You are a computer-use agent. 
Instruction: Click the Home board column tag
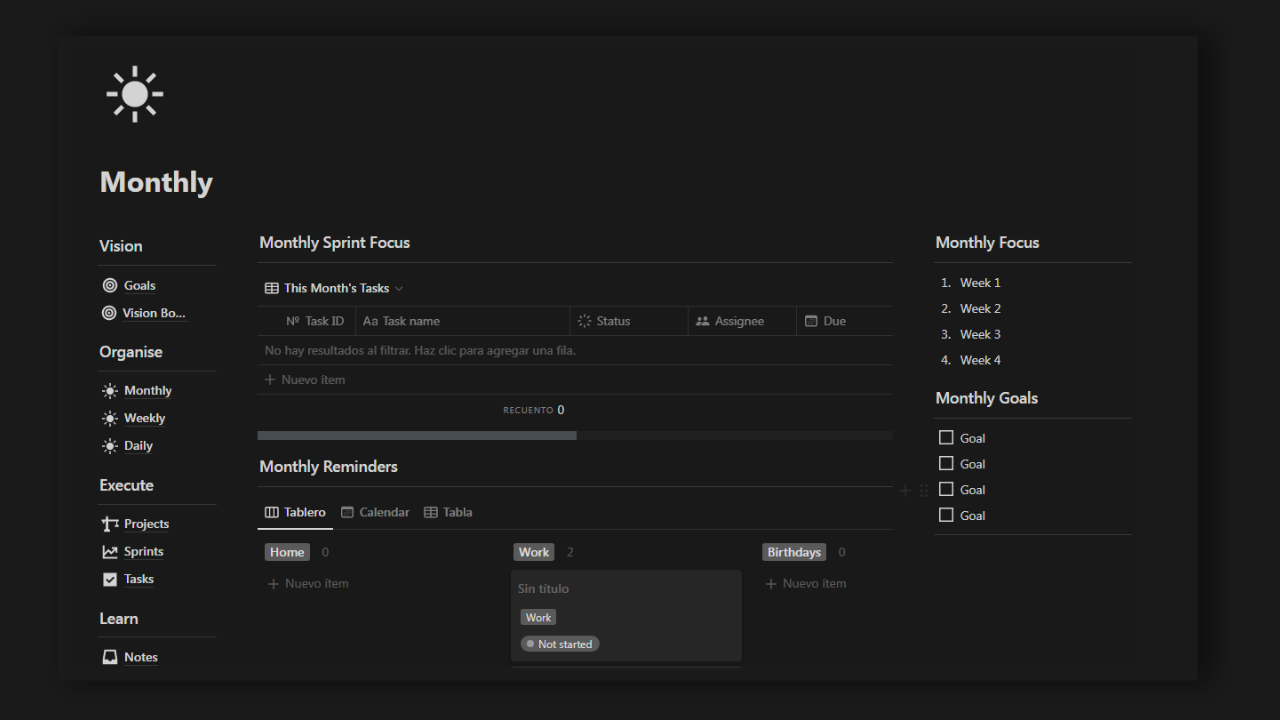287,552
